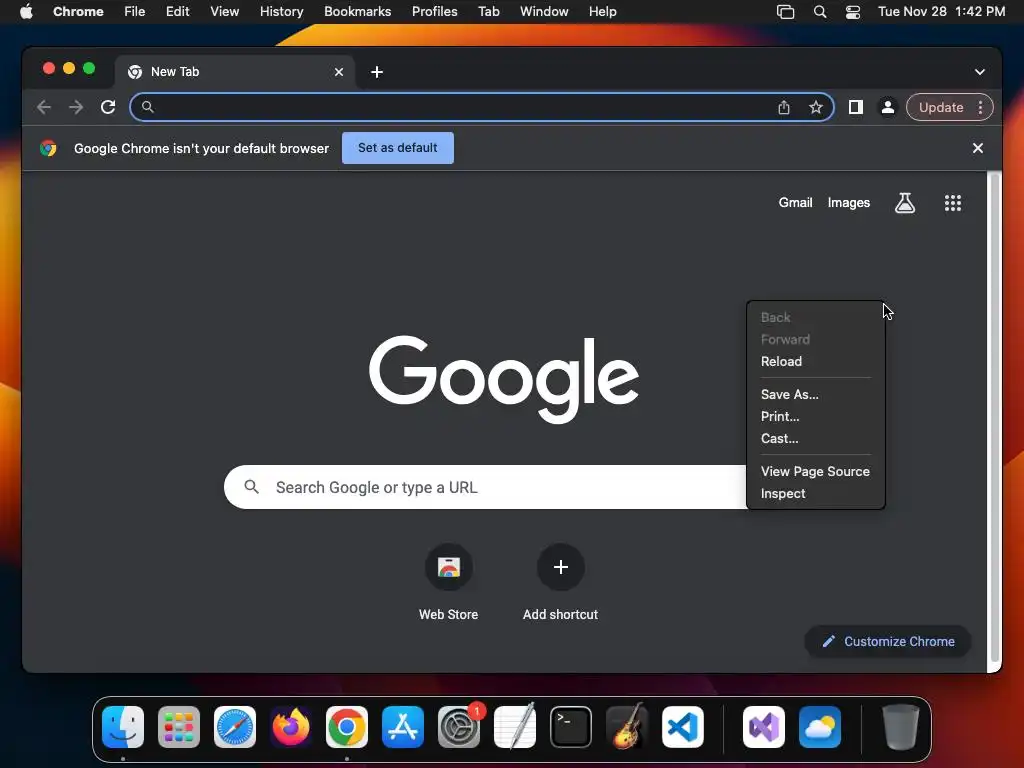Open the Window menu
This screenshot has height=768, width=1024.
(x=544, y=12)
